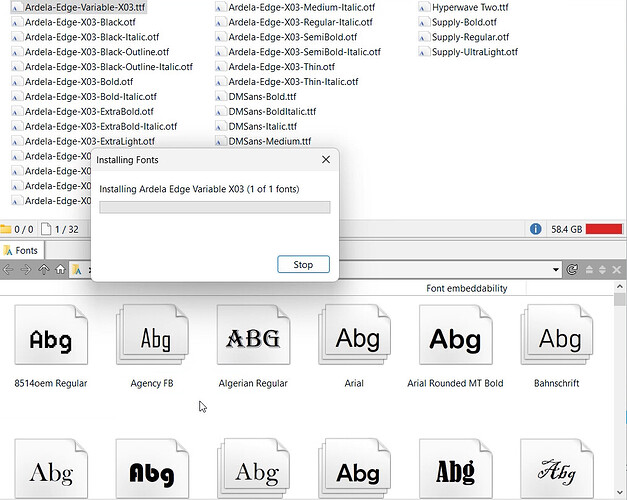Screen dimensions: 627x500
Task: Click the fonts pane scrollbar thumb
Action: coord(619,300)
